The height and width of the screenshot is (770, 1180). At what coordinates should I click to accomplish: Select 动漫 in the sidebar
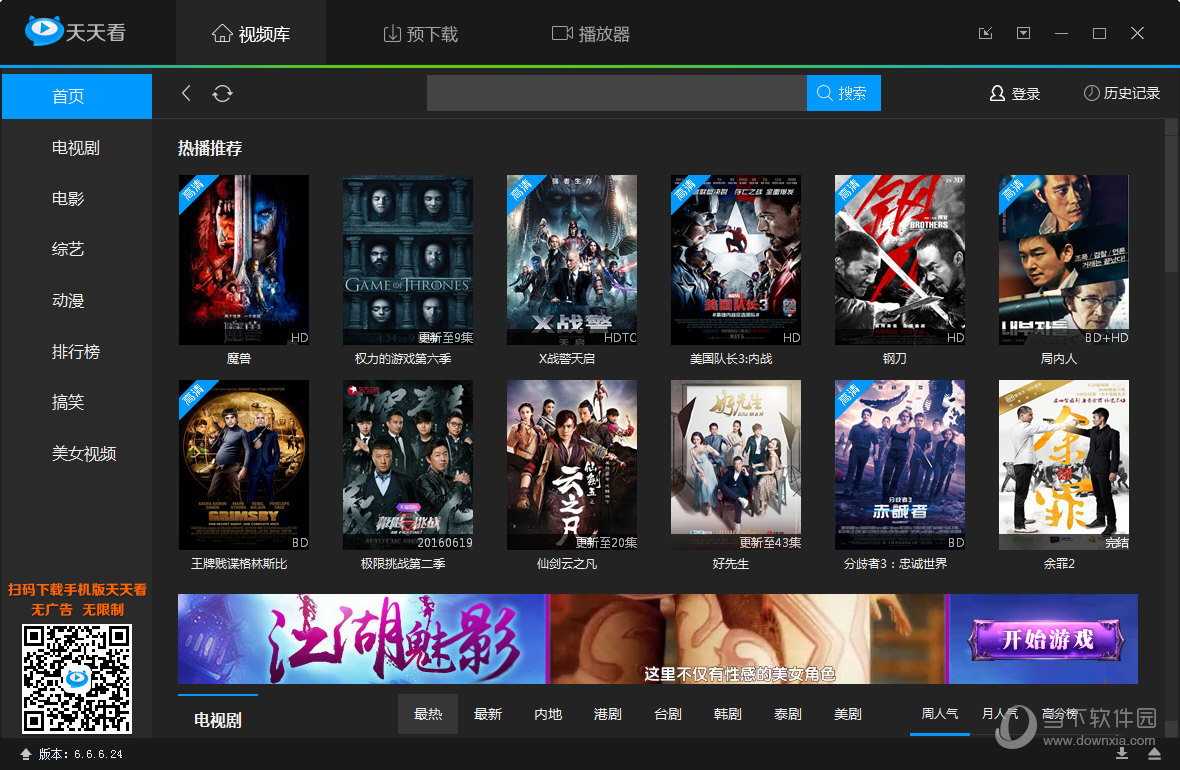click(x=68, y=300)
